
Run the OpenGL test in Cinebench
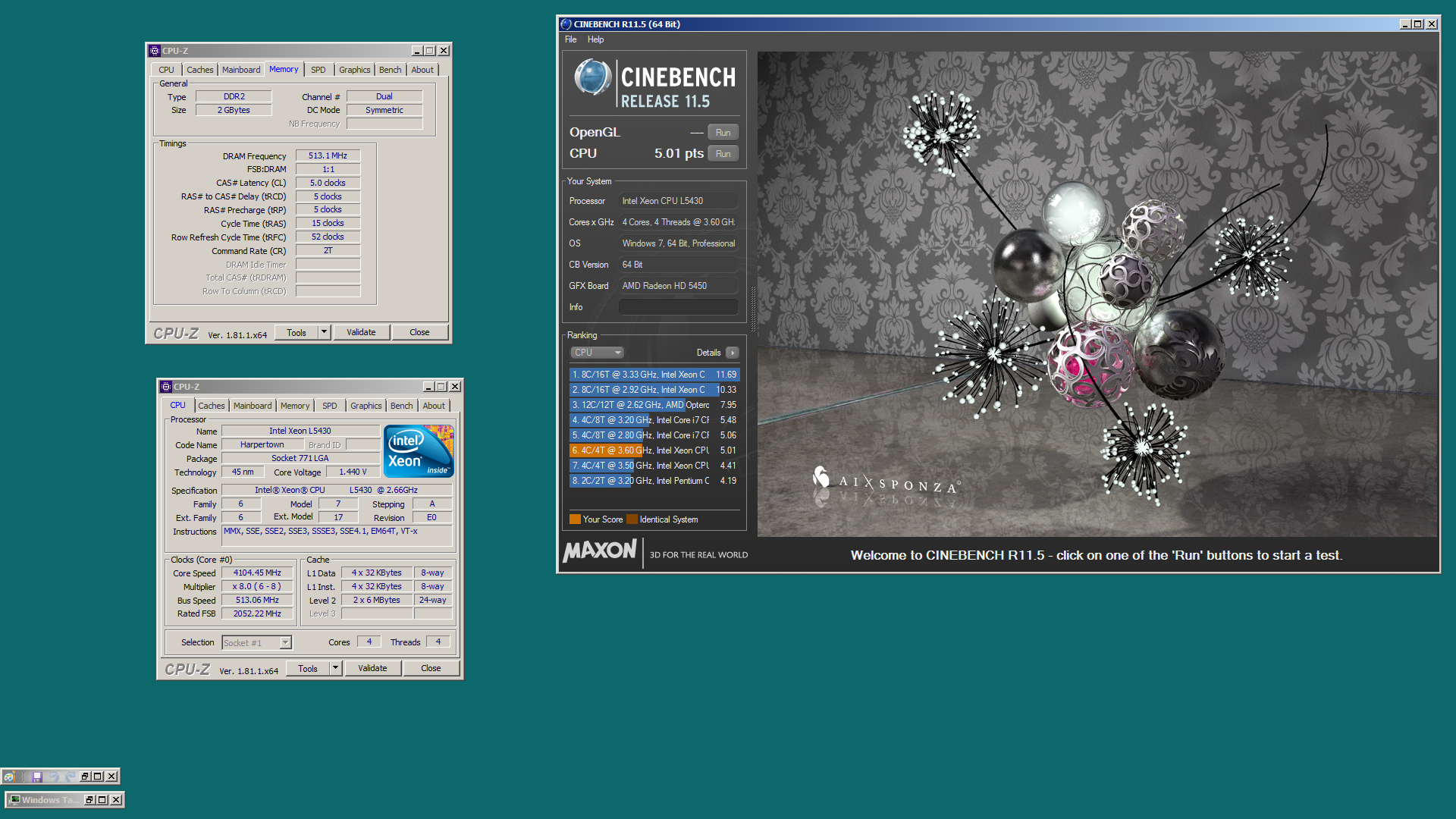[723, 133]
